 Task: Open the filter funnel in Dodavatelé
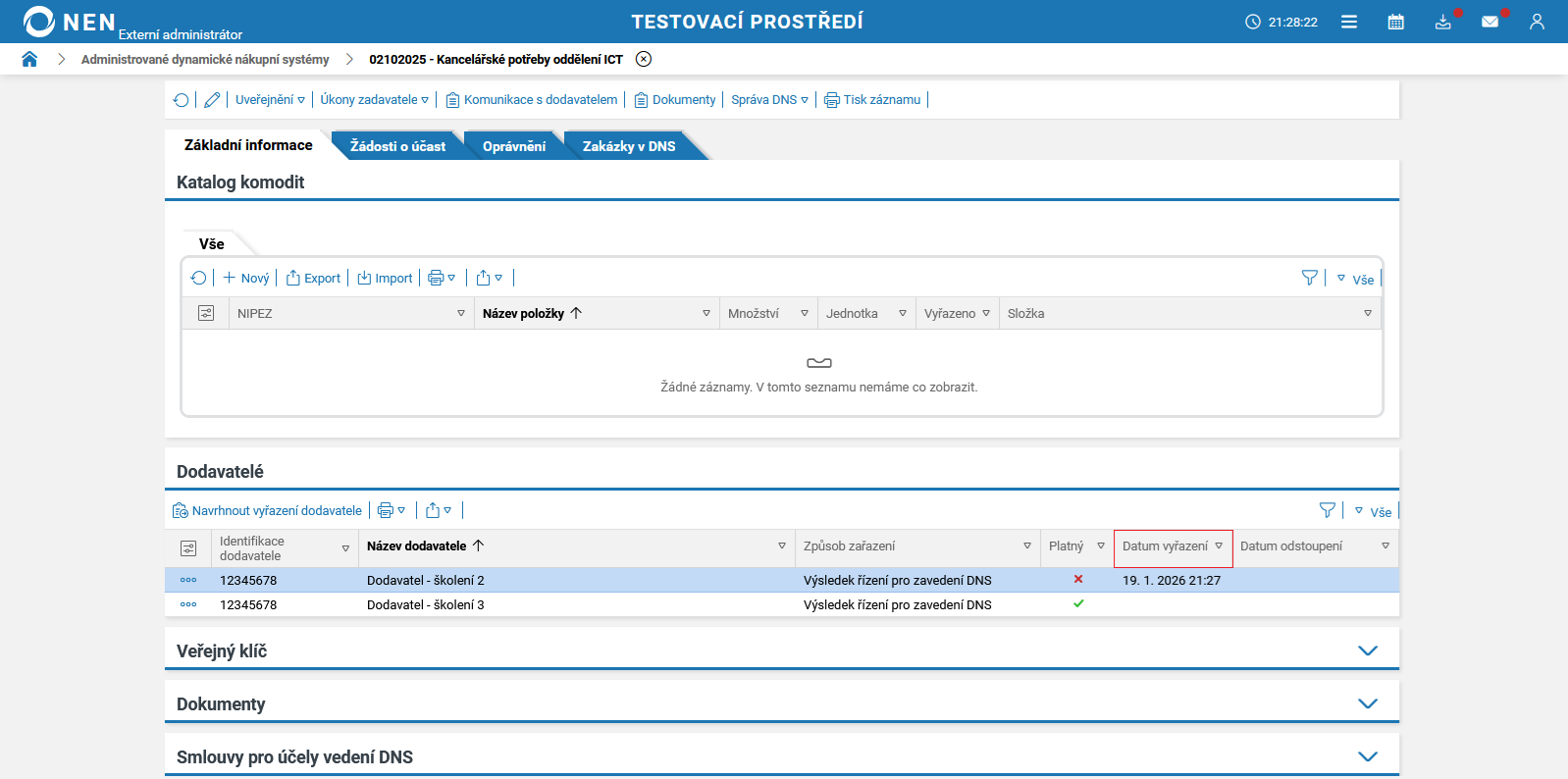point(1328,510)
